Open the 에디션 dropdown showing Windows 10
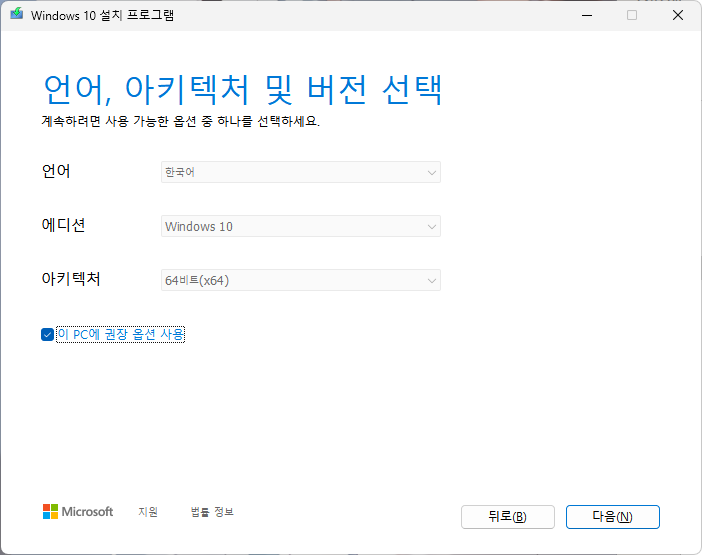The width and height of the screenshot is (702, 555). (x=300, y=226)
